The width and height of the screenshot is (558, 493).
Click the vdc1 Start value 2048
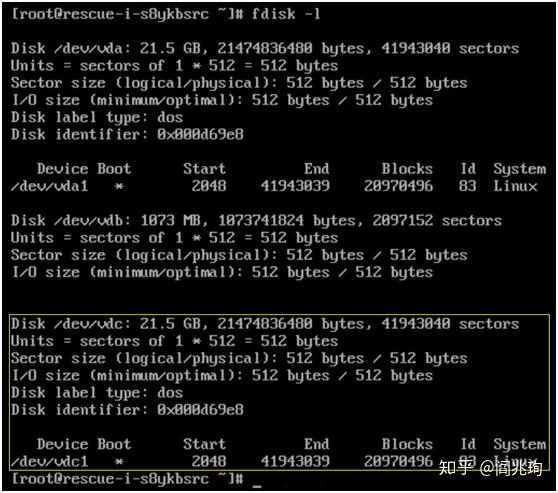pyautogui.click(x=209, y=462)
